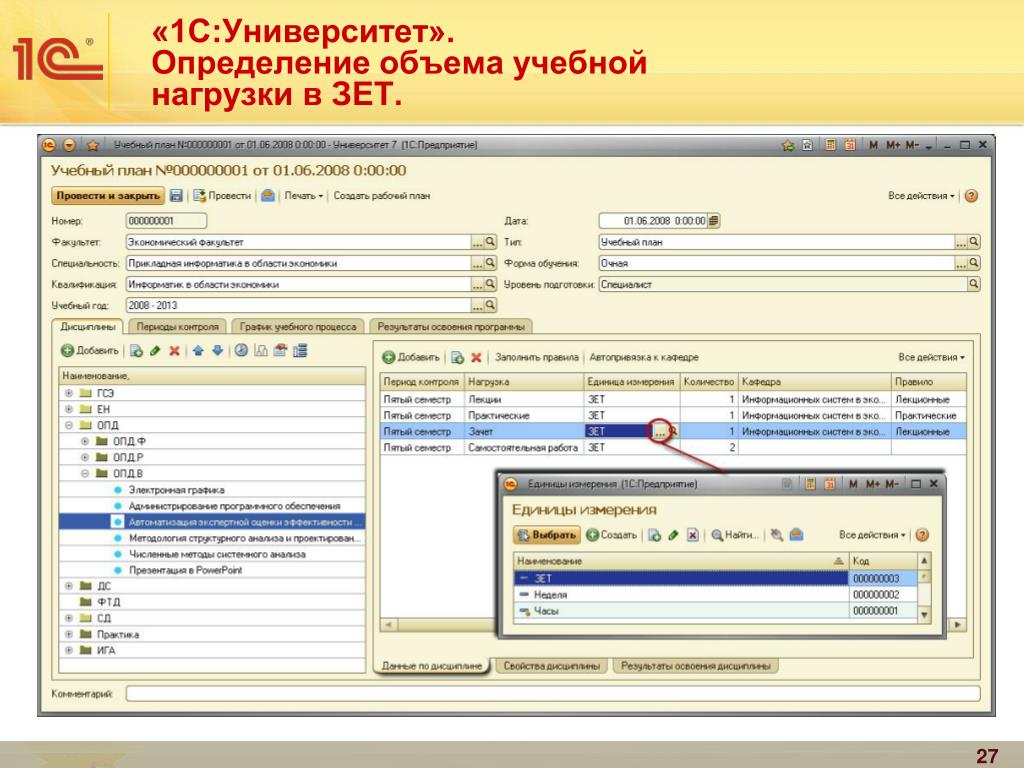Select the Неделя row in units list
Image resolution: width=1024 pixels, height=768 pixels.
click(715, 595)
